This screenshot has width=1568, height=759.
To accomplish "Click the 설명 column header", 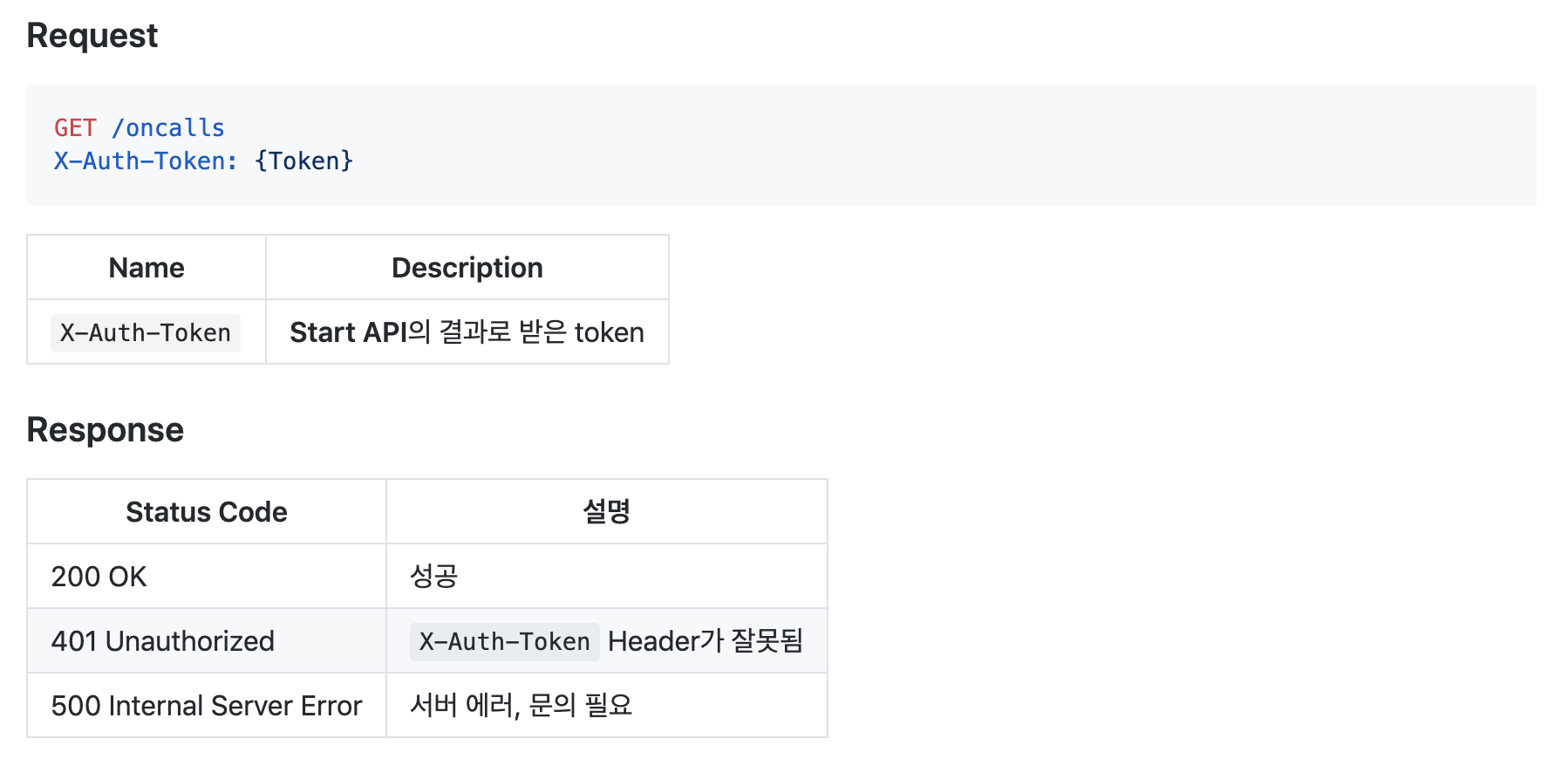I will [606, 512].
